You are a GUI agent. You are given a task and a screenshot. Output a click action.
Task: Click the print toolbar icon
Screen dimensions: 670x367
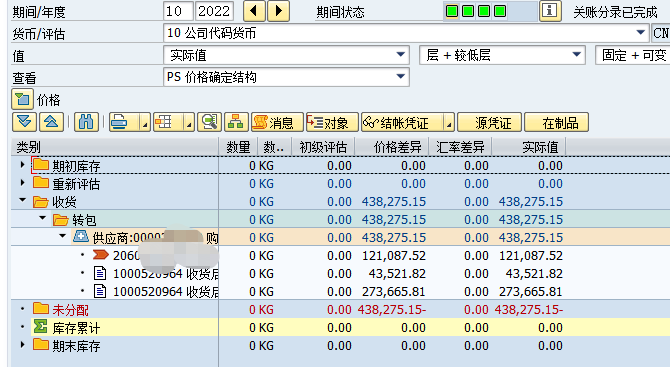click(119, 123)
